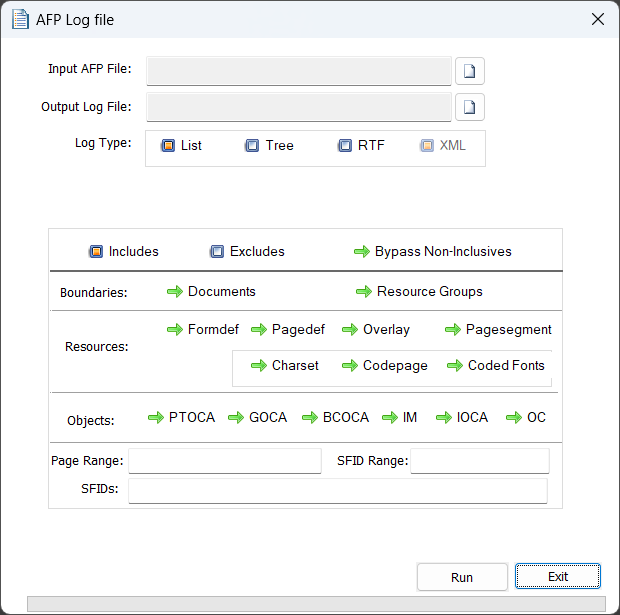Viewport: 620px width, 615px height.
Task: Click the Input AFP File browse icon
Action: (470, 71)
